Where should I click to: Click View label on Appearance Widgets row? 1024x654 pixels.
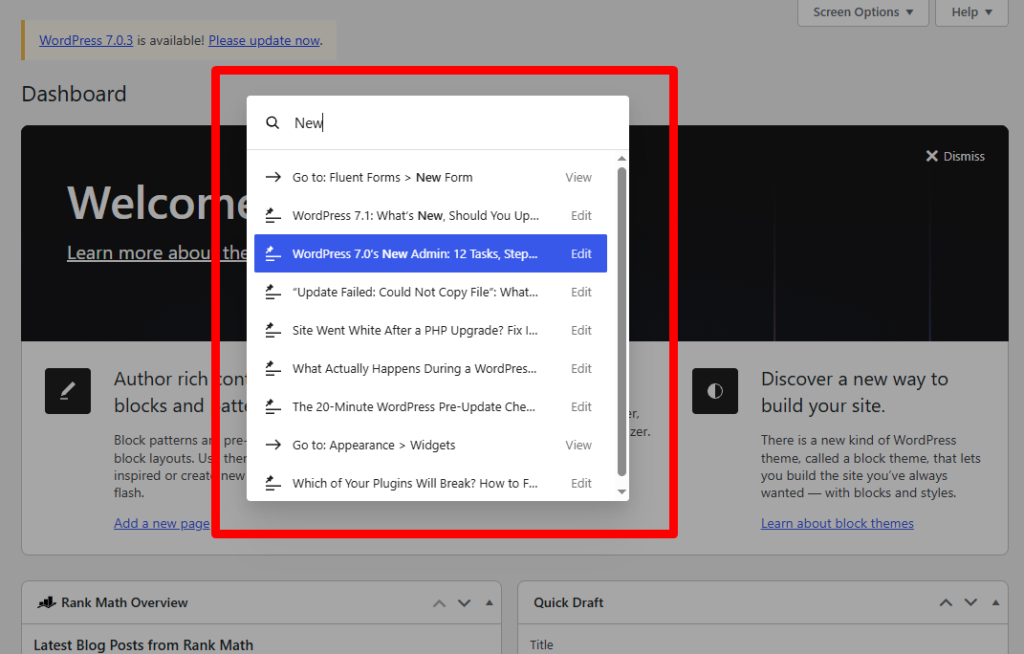point(579,445)
